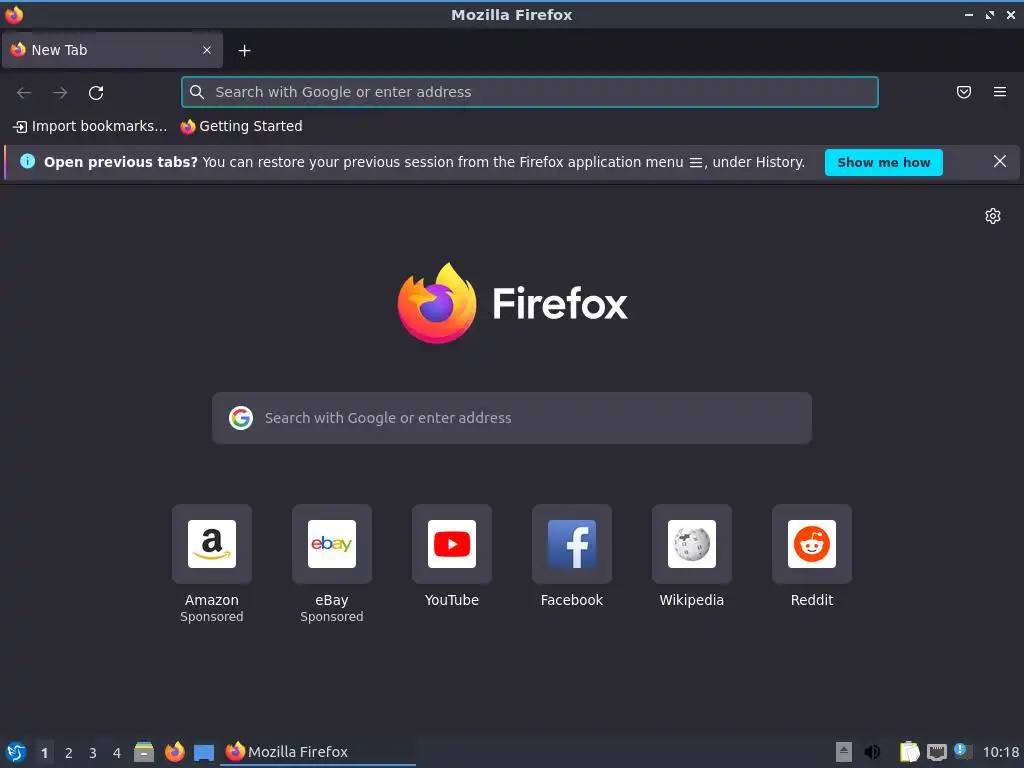
Task: Open the Reddit shortcut tile
Action: pos(812,544)
